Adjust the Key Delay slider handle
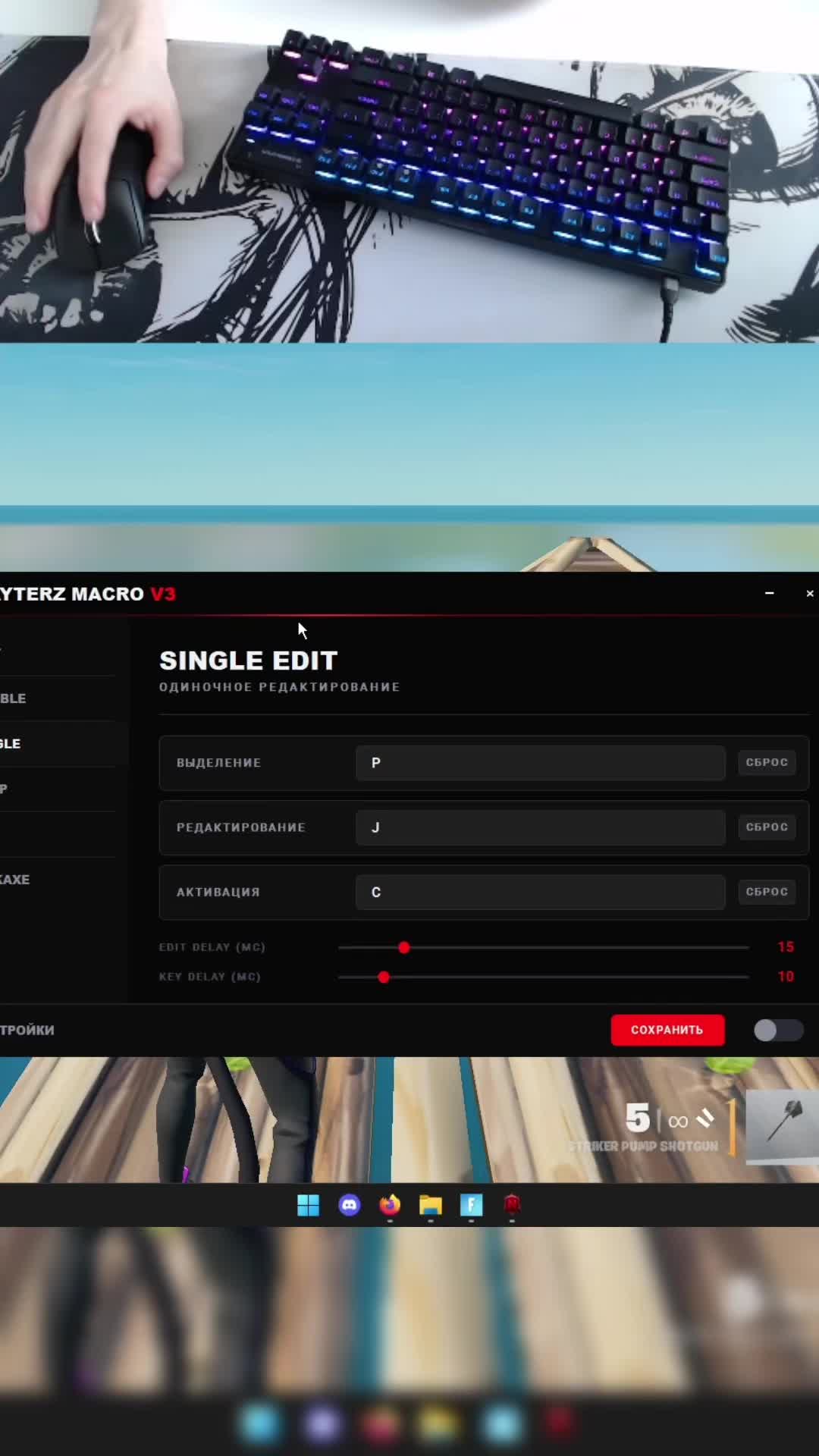The height and width of the screenshot is (1456, 819). tap(384, 977)
